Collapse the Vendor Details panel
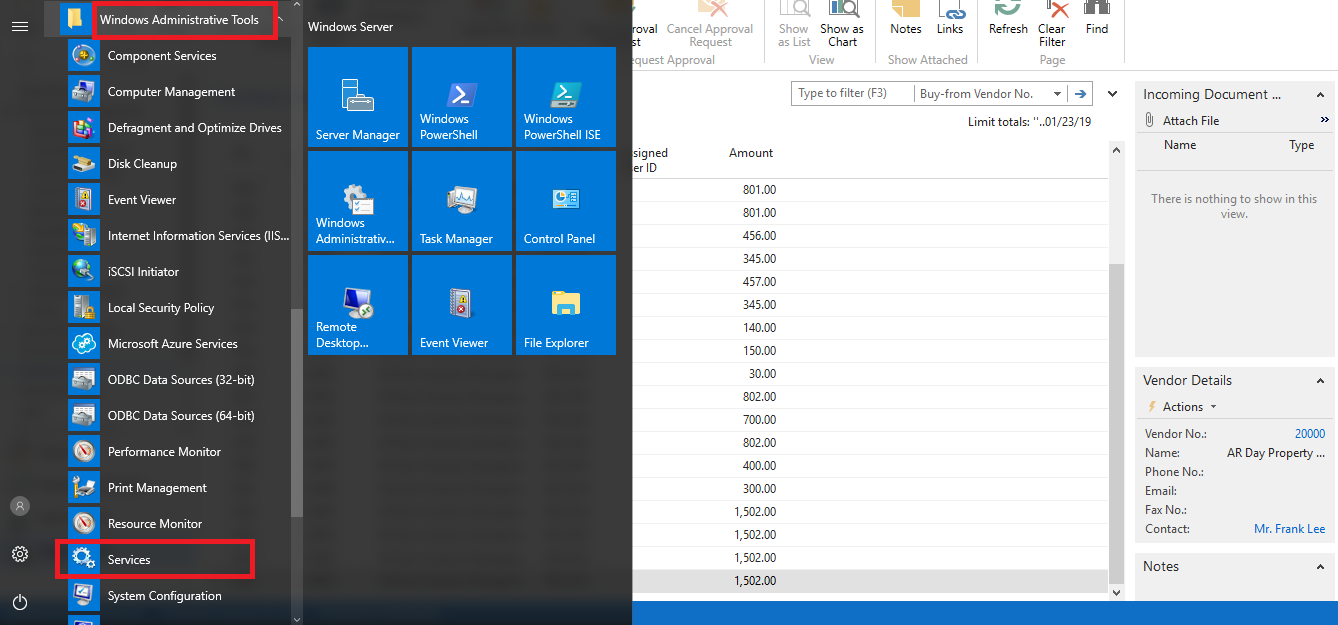 (x=1320, y=381)
